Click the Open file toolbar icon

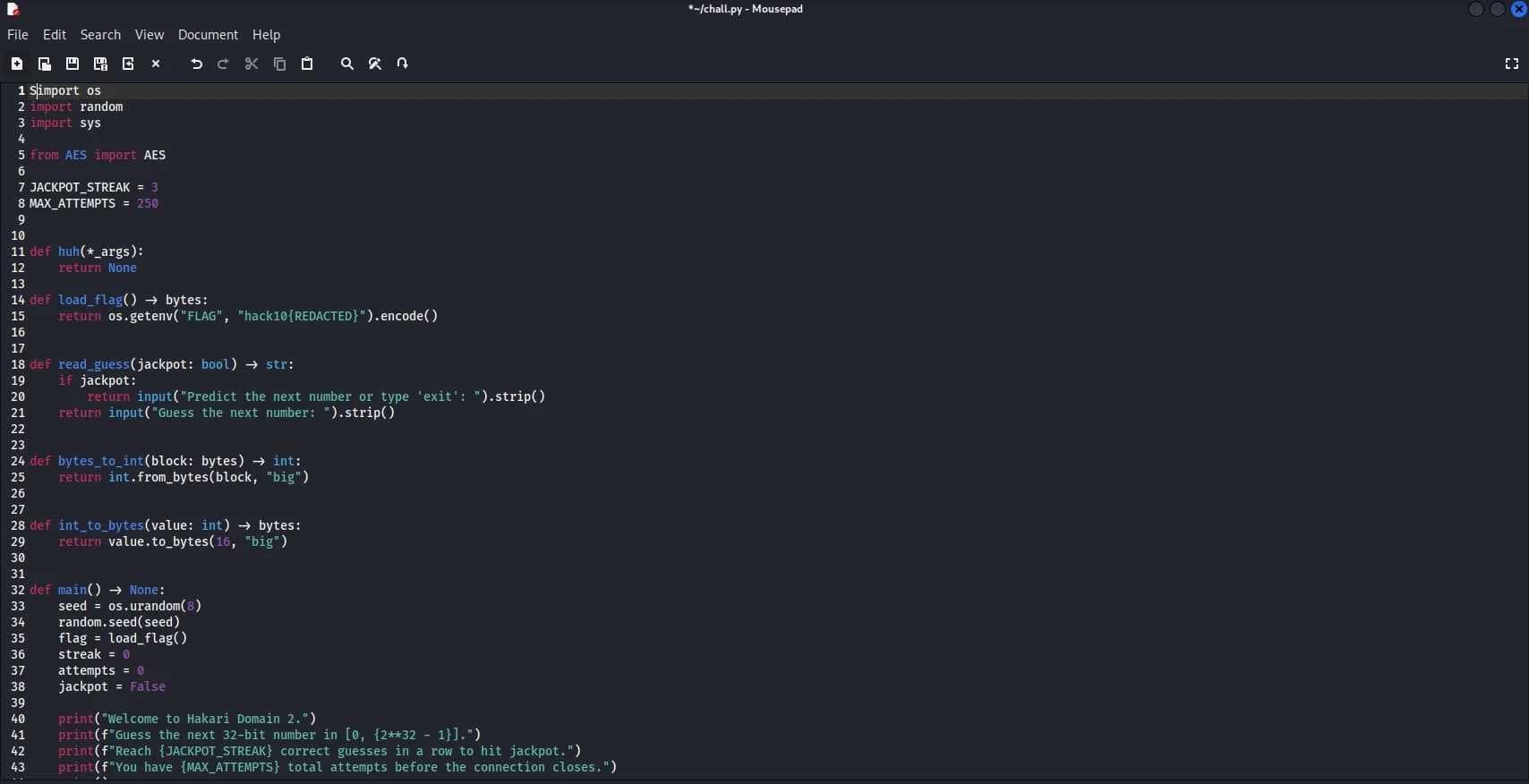coord(45,64)
